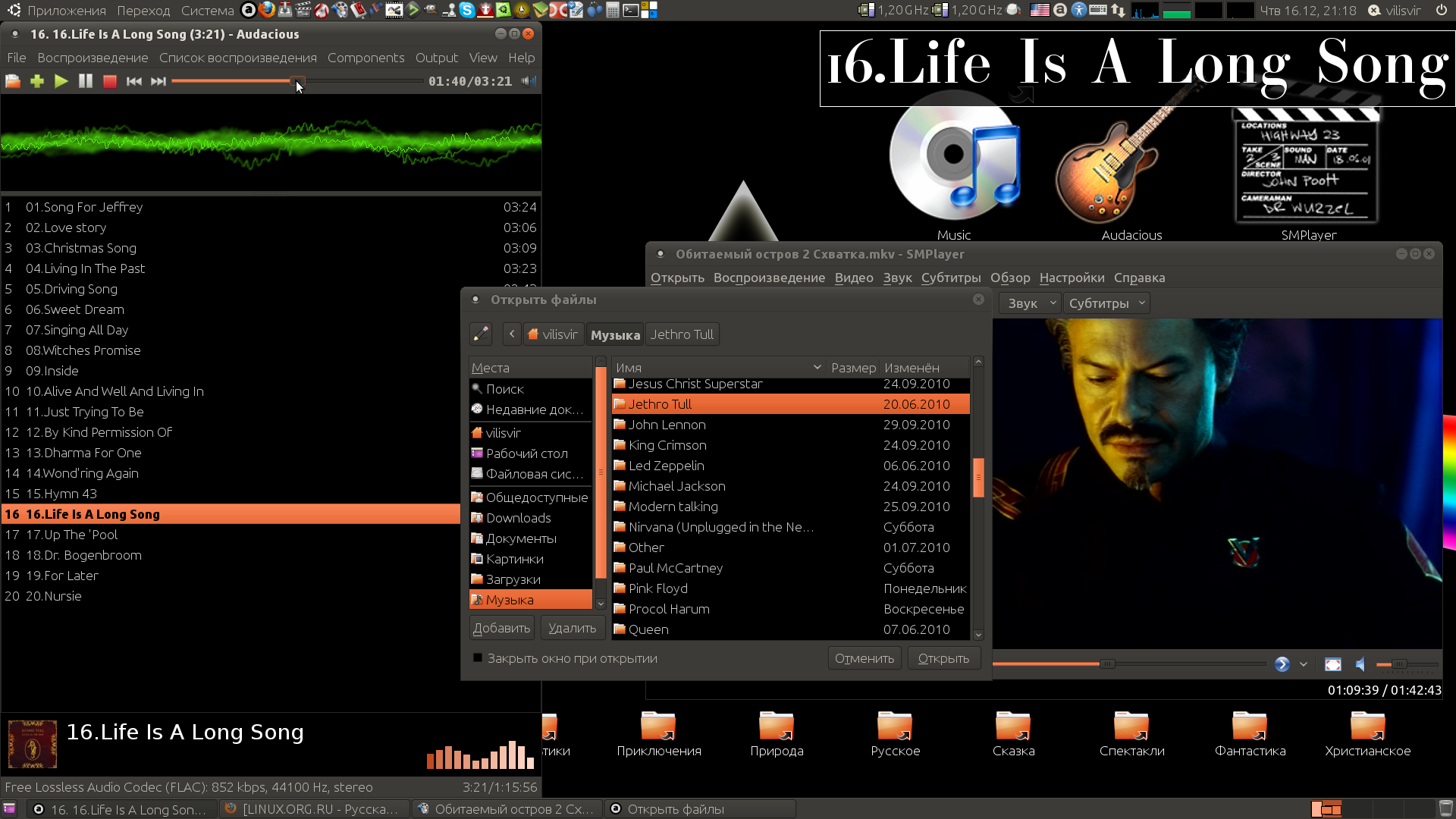Open the Воспроизведение menu in Audacious
Screen dimensions: 1456x819
(x=93, y=58)
